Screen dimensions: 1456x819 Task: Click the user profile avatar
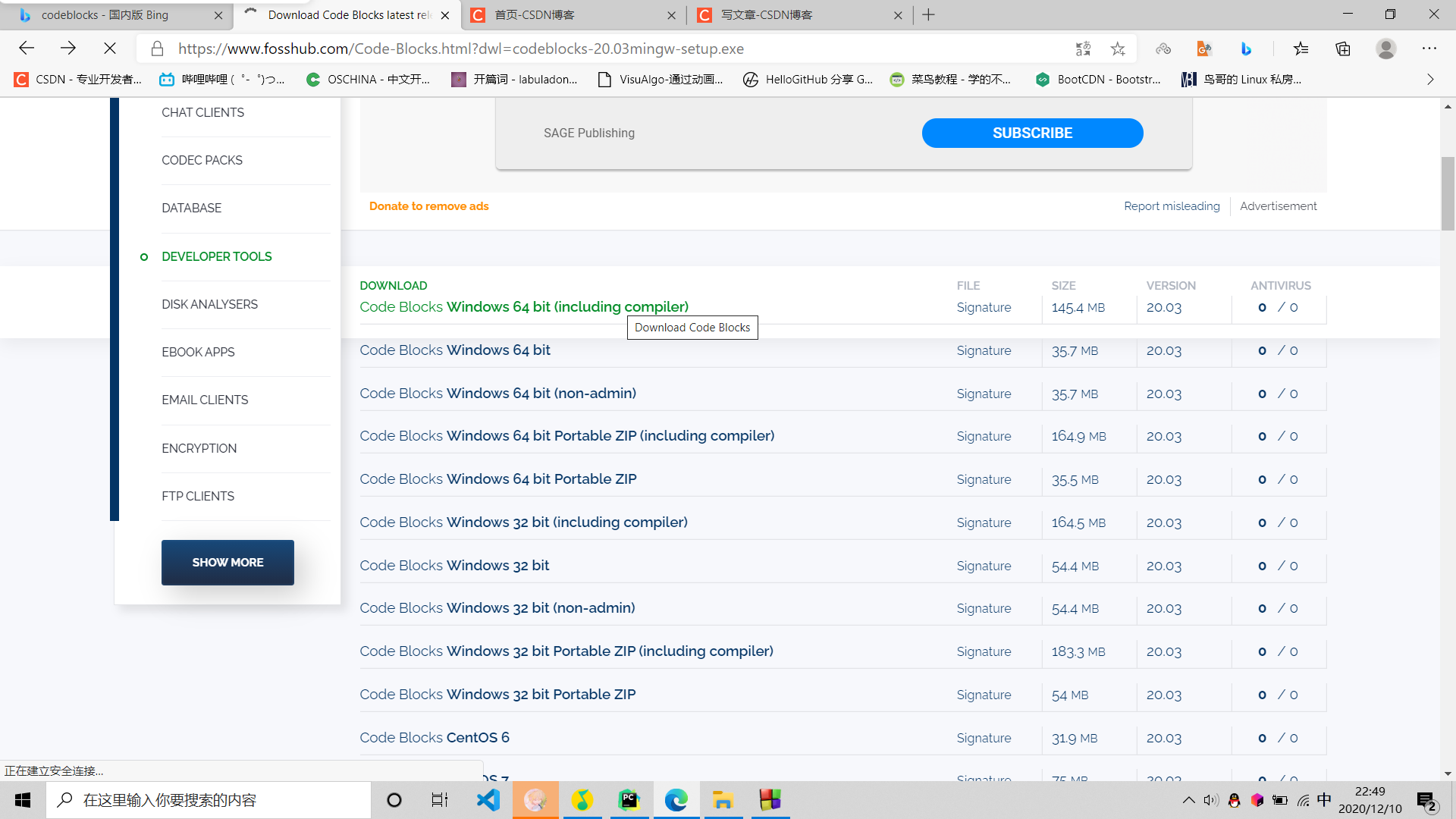click(x=1385, y=49)
